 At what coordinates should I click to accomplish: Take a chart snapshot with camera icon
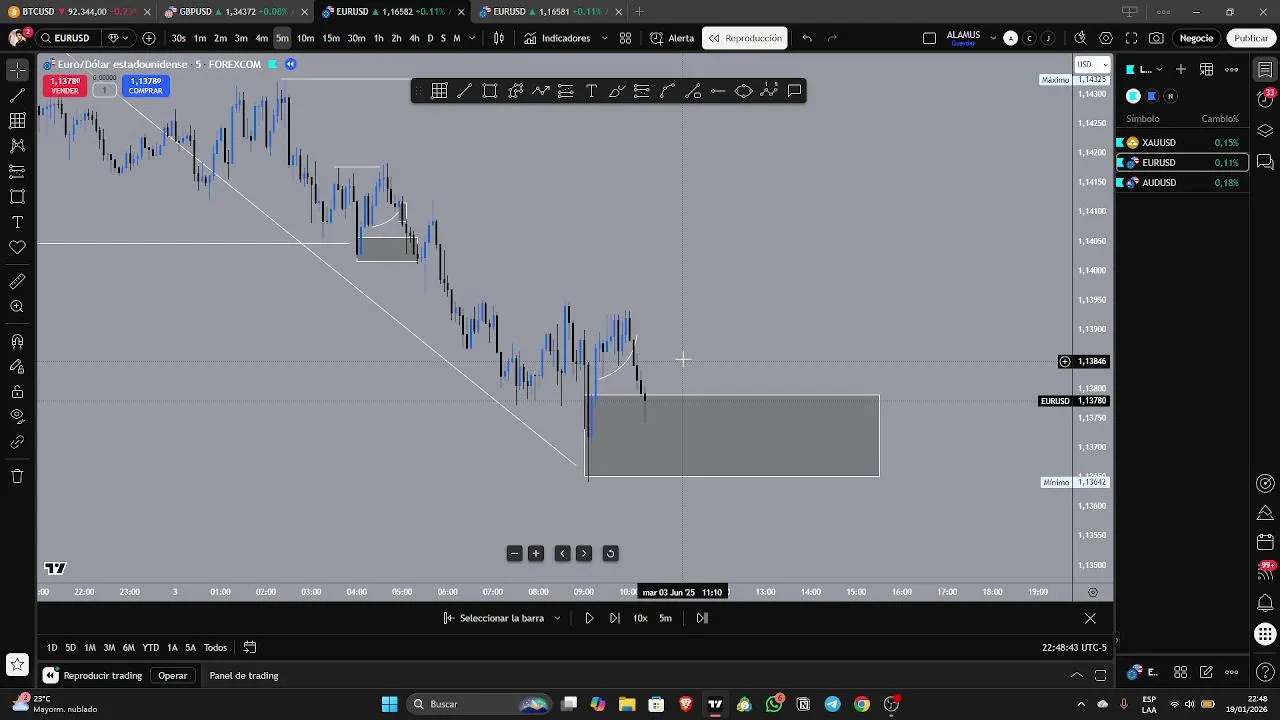pyautogui.click(x=1156, y=38)
